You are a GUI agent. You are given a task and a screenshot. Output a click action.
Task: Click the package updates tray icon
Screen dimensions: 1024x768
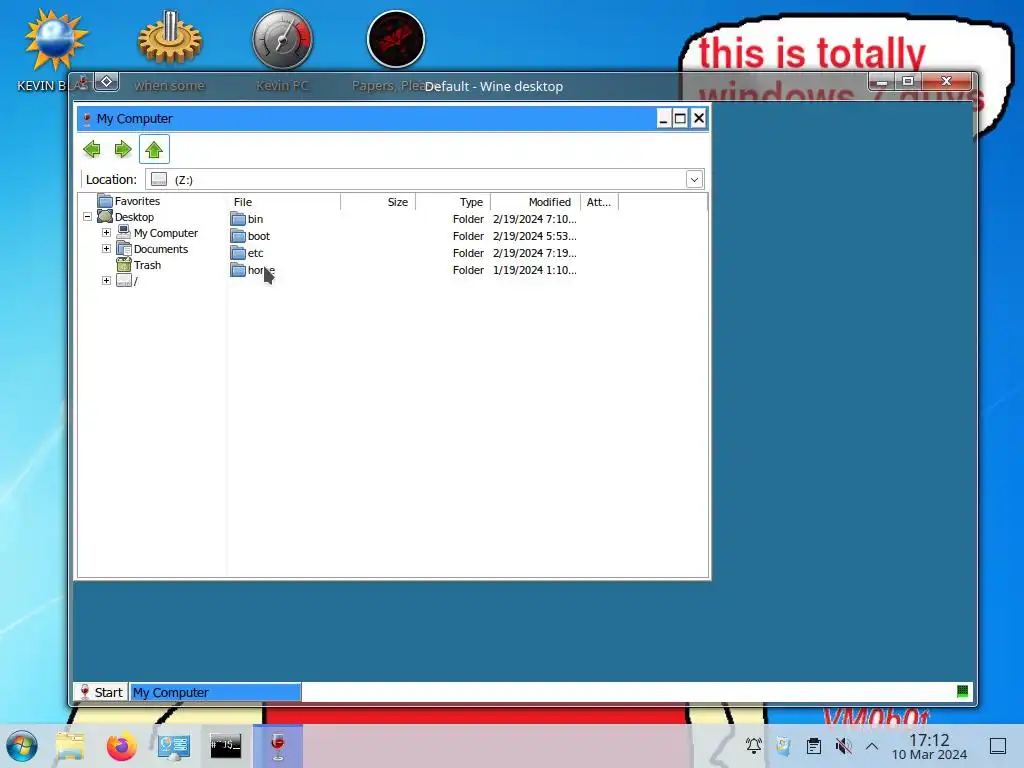(x=783, y=745)
